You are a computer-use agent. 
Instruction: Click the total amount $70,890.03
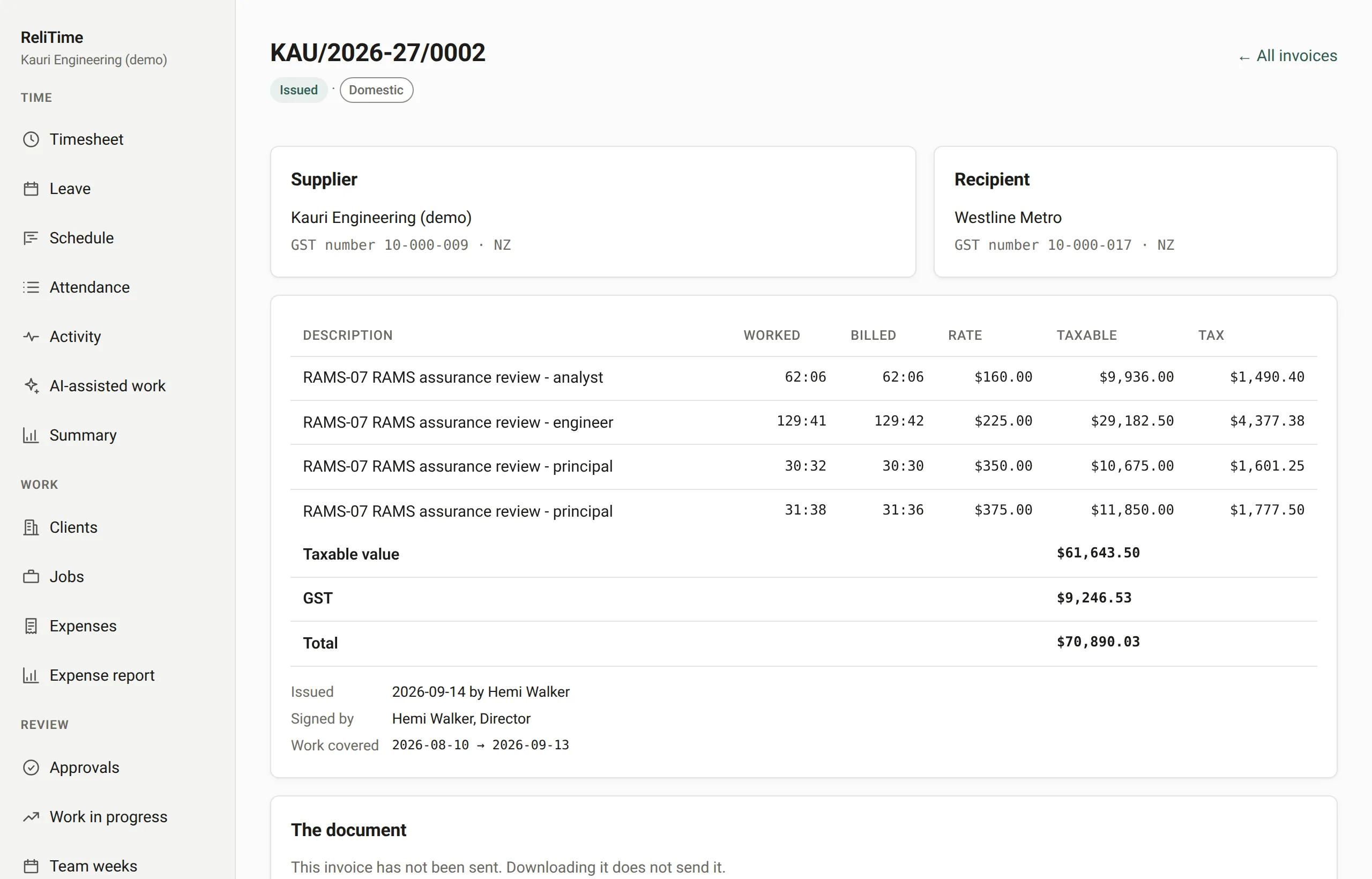tap(1098, 642)
